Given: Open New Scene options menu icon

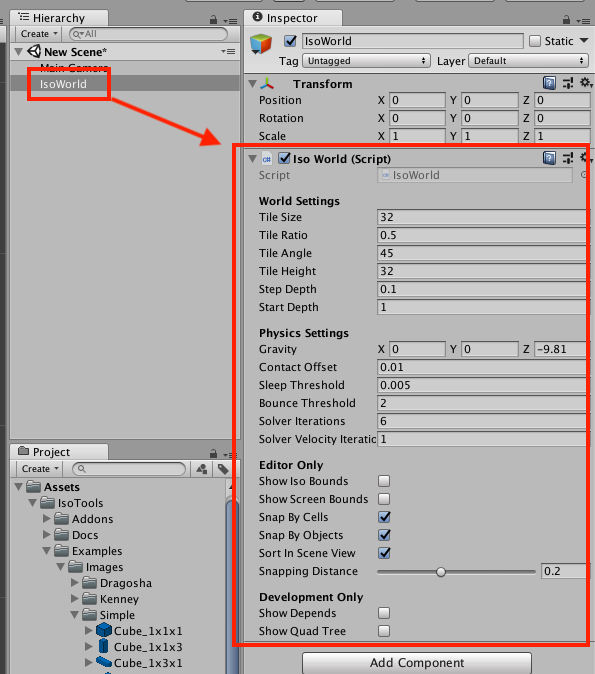Looking at the screenshot, I should click(x=228, y=52).
